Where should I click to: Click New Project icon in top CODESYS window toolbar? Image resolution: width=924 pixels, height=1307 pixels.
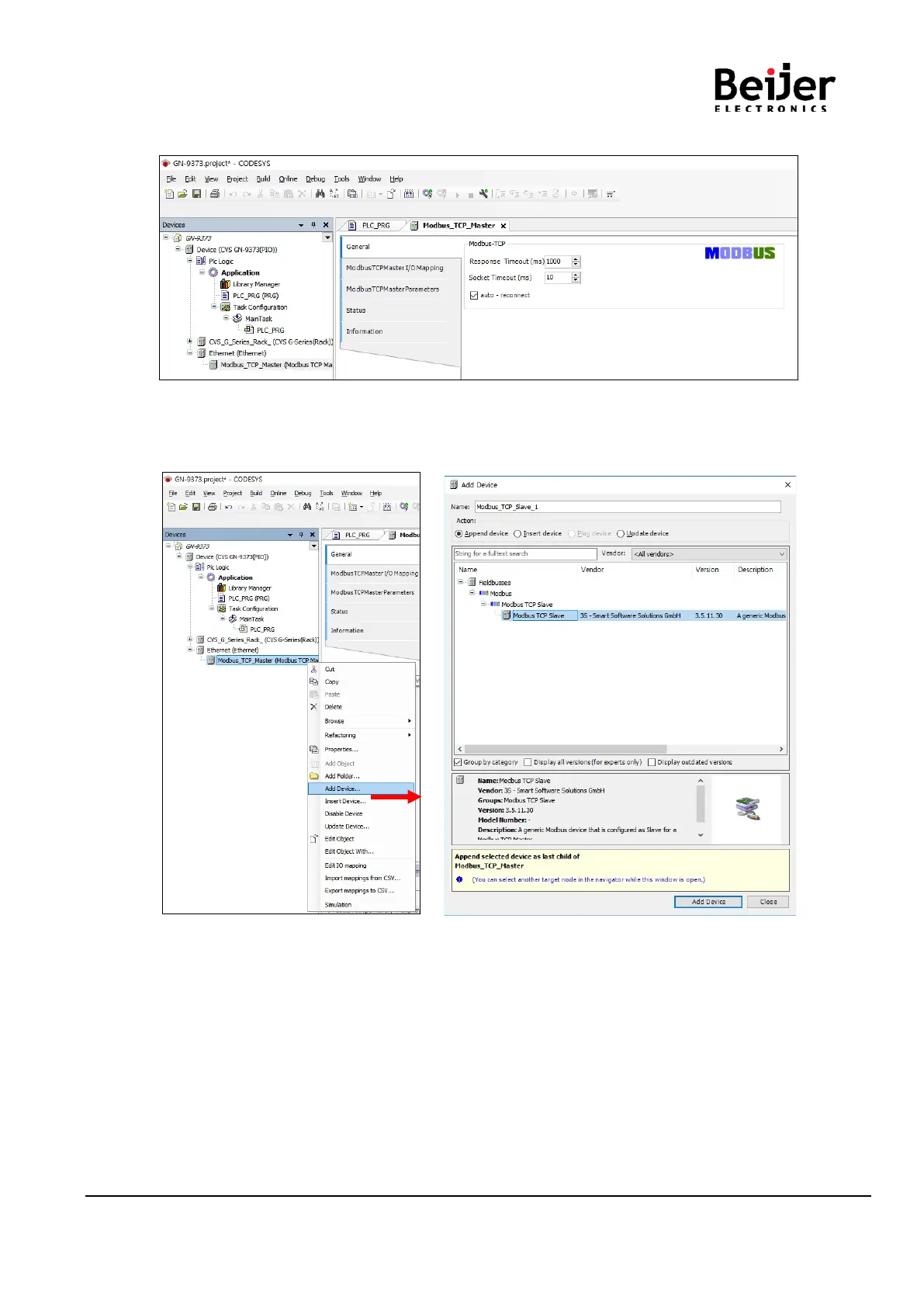tap(169, 194)
